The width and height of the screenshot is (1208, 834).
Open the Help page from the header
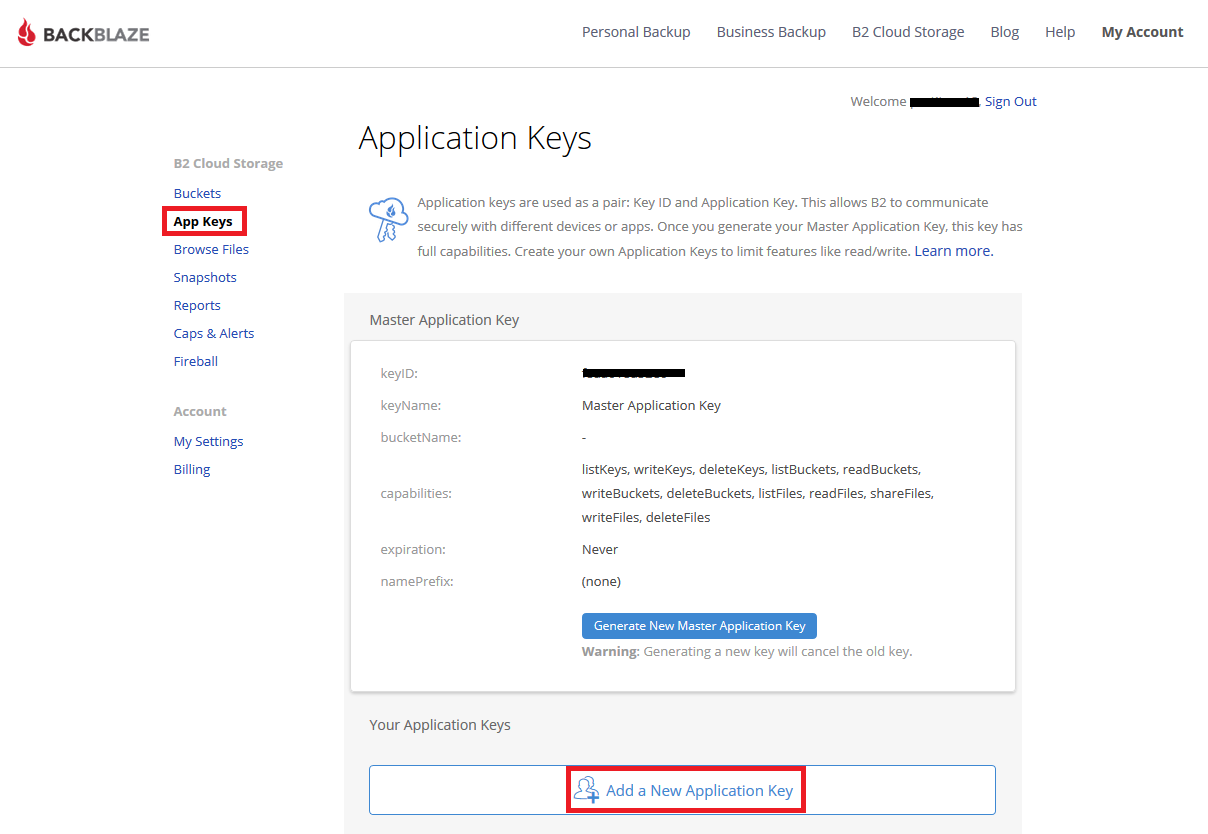tap(1060, 32)
